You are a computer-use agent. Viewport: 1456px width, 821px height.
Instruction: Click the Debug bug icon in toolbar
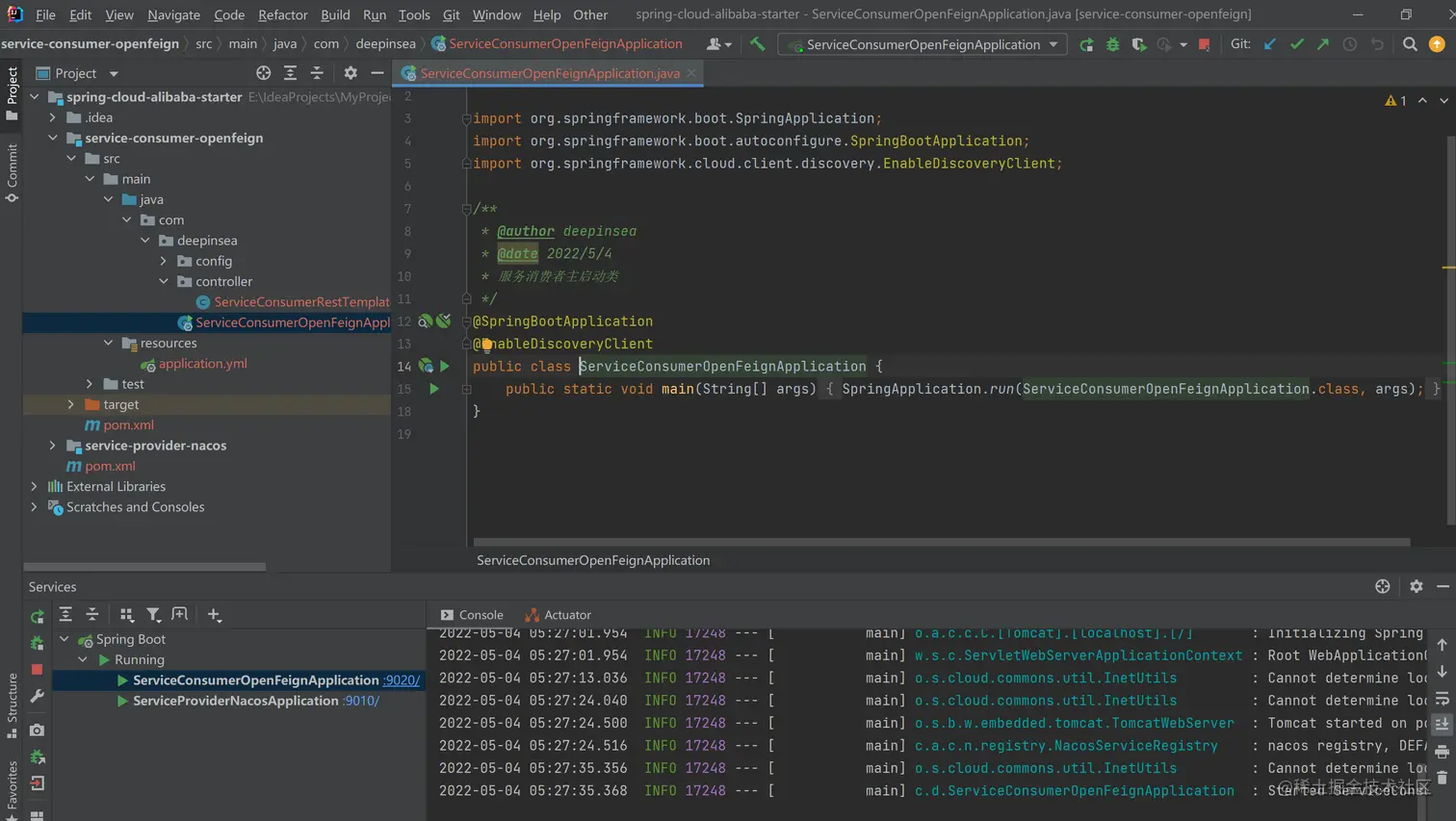click(1112, 44)
